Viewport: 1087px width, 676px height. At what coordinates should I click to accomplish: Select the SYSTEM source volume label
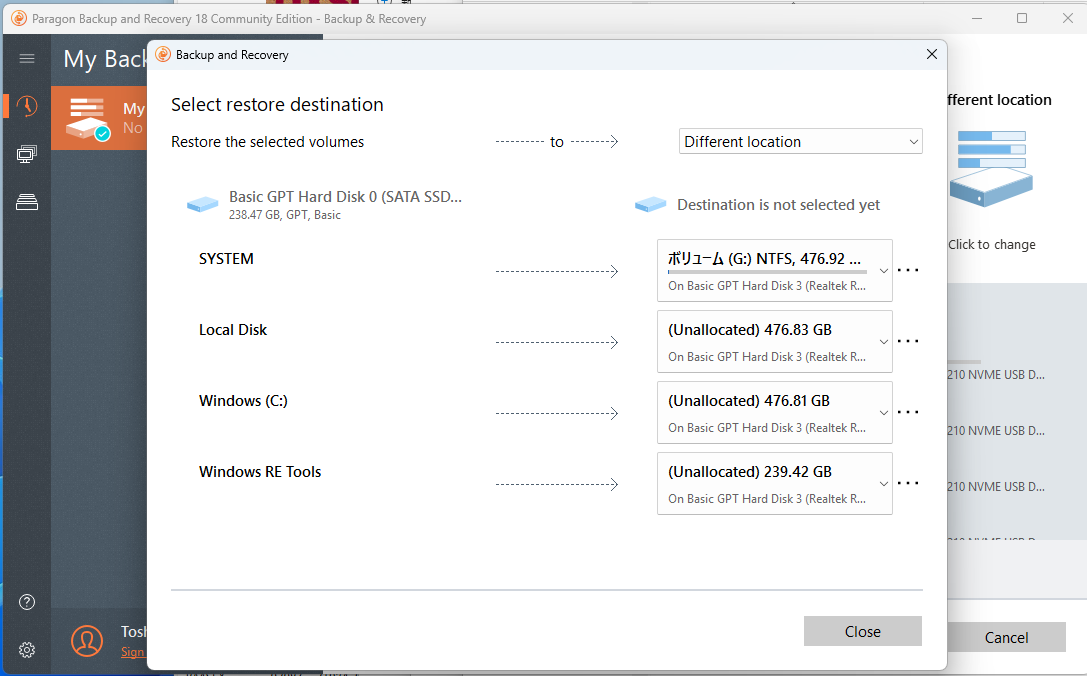[x=226, y=259]
